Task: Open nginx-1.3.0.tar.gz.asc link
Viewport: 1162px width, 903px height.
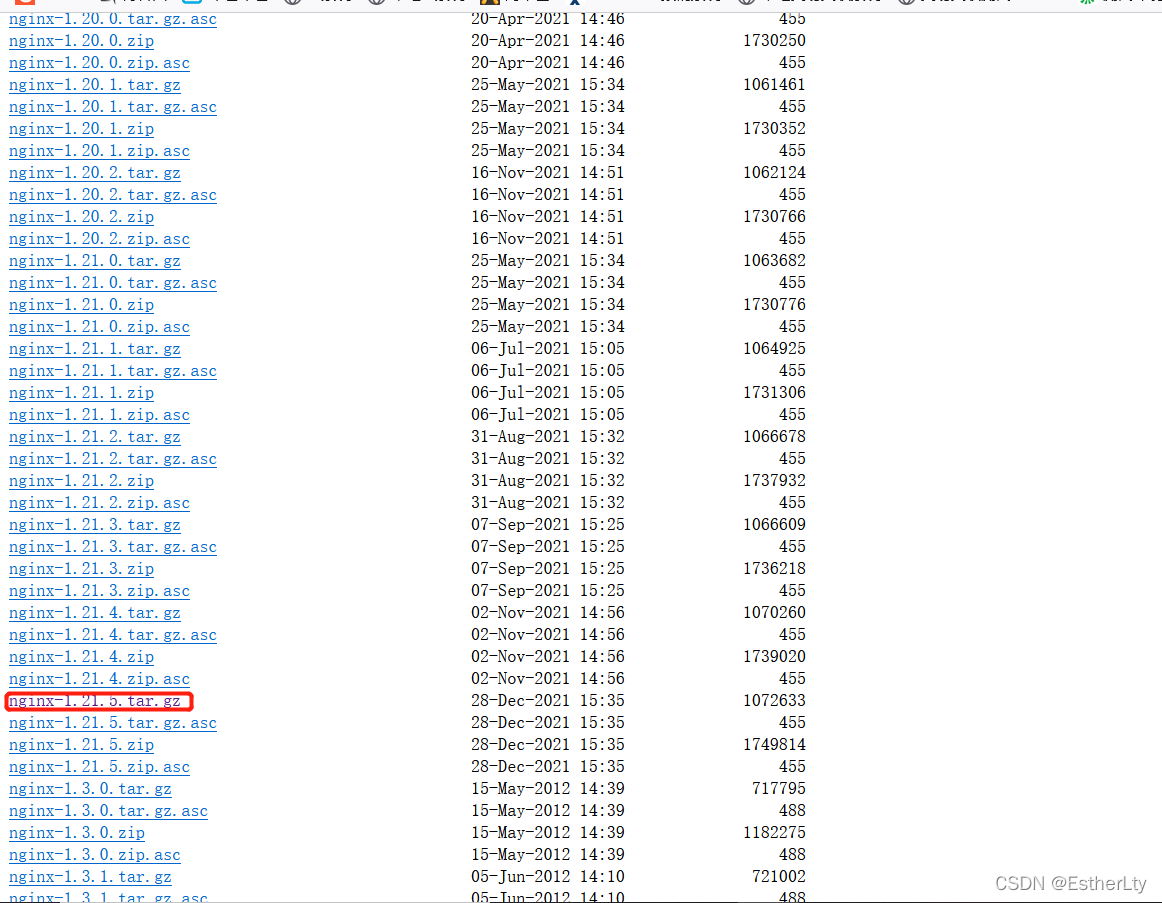Action: click(x=108, y=811)
